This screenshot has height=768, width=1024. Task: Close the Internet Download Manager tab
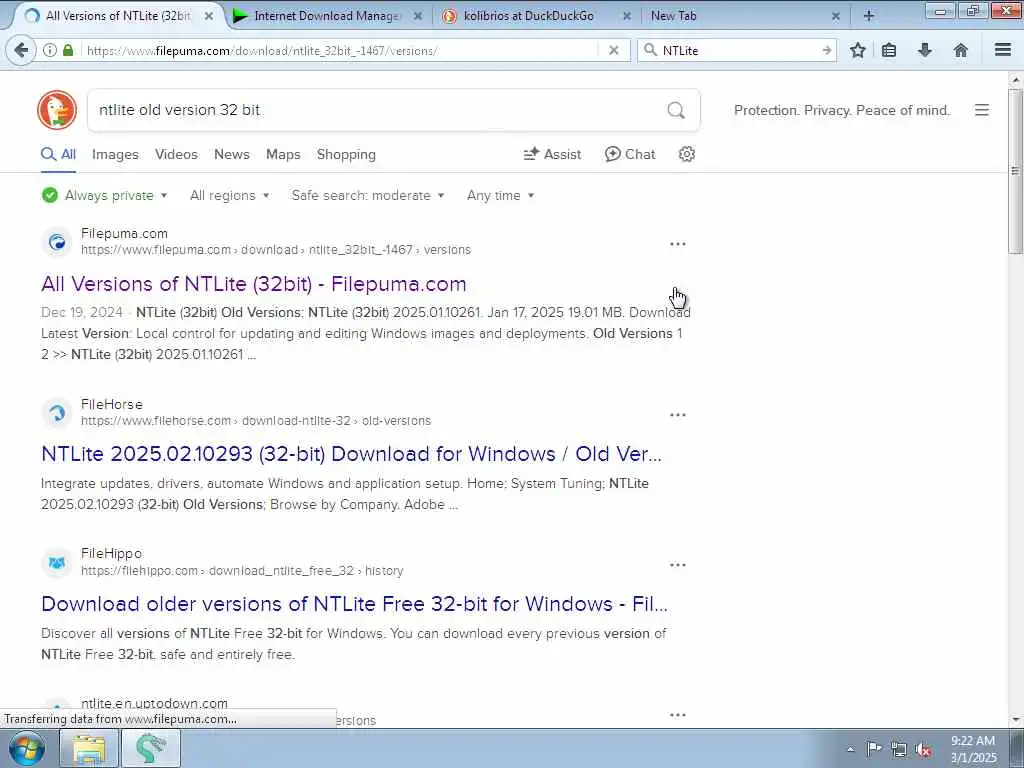tap(418, 16)
